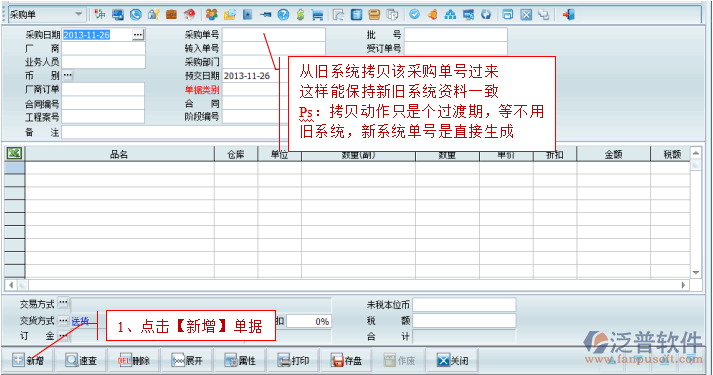The width and height of the screenshot is (713, 375).
Task: Click the 采购单号 input field
Action: [x=274, y=35]
